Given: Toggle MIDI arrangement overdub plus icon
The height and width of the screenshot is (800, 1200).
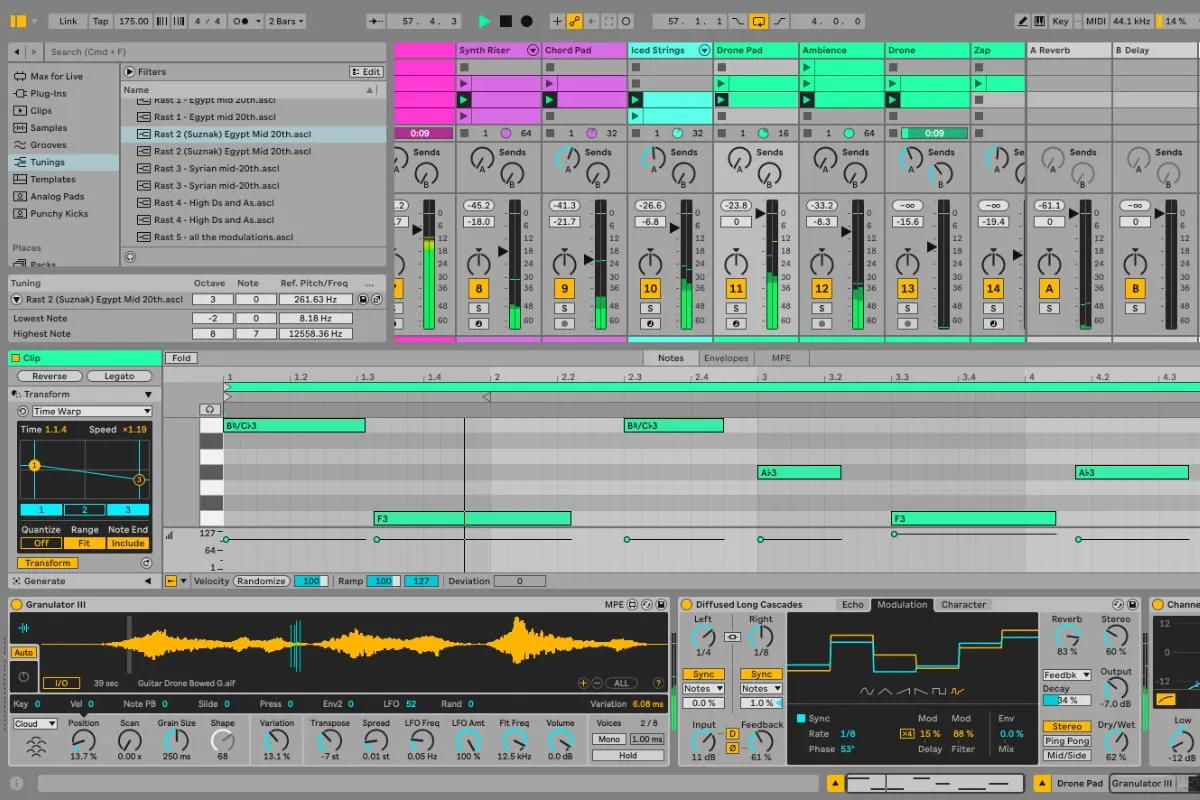Looking at the screenshot, I should pos(558,21).
